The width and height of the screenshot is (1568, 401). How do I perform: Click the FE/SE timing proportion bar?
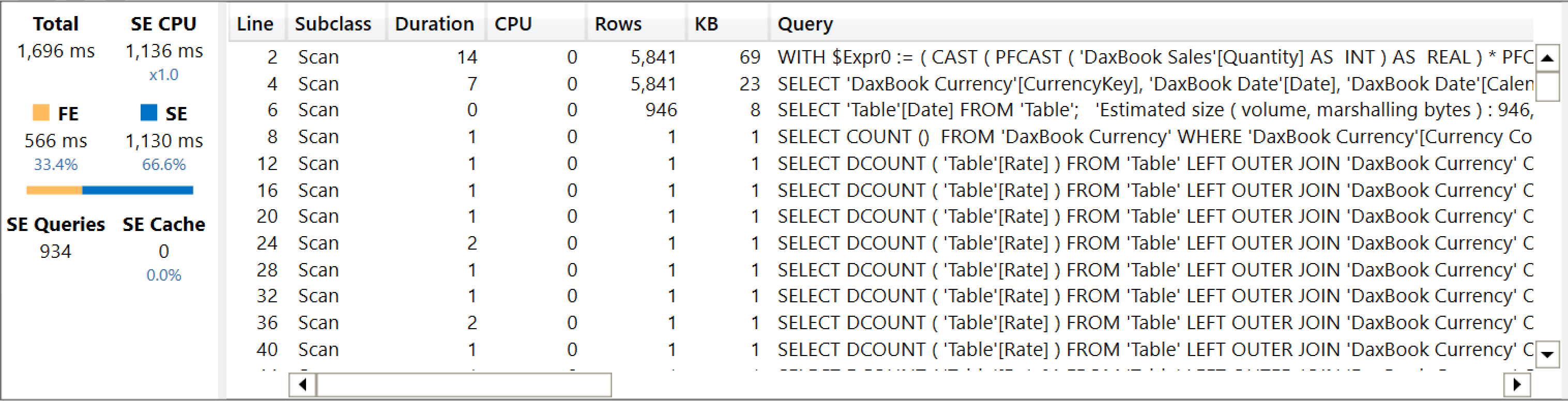pos(110,191)
